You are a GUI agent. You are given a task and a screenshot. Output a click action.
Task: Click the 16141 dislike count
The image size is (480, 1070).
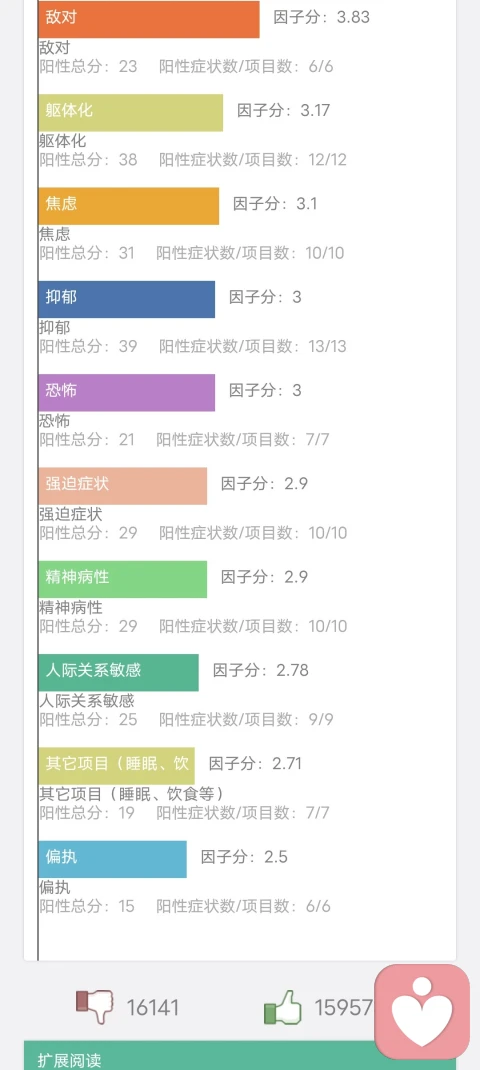click(x=153, y=1007)
